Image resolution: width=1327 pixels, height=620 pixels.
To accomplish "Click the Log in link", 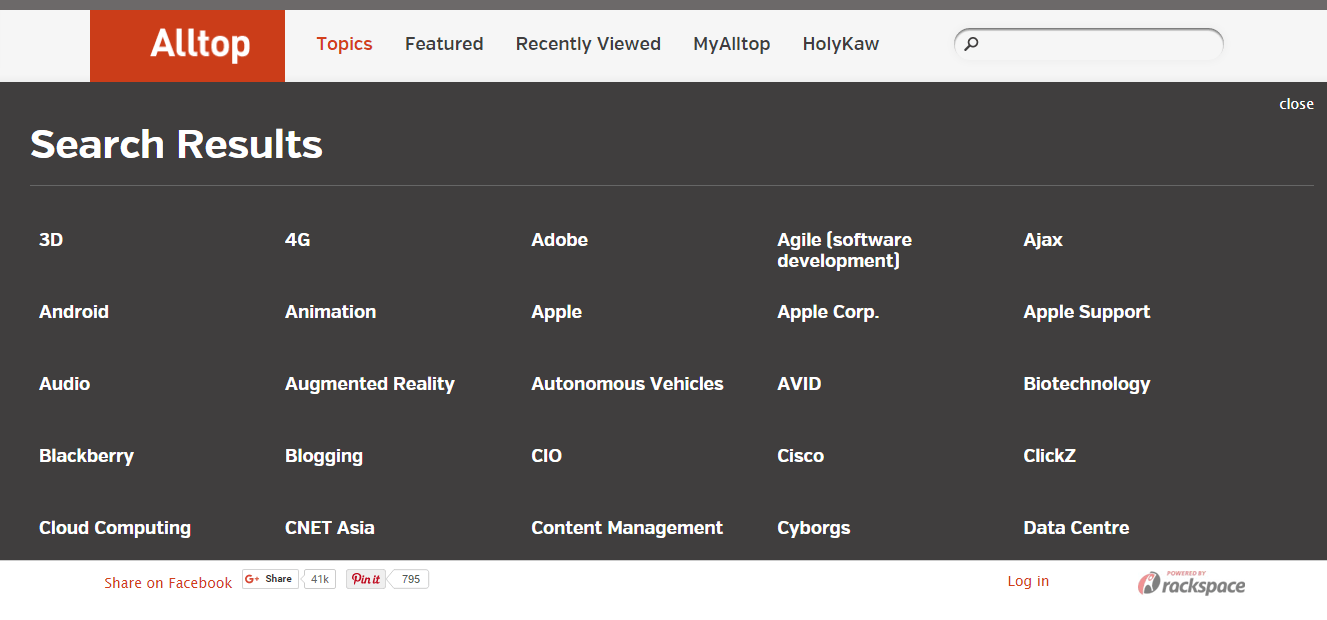I will [1028, 581].
